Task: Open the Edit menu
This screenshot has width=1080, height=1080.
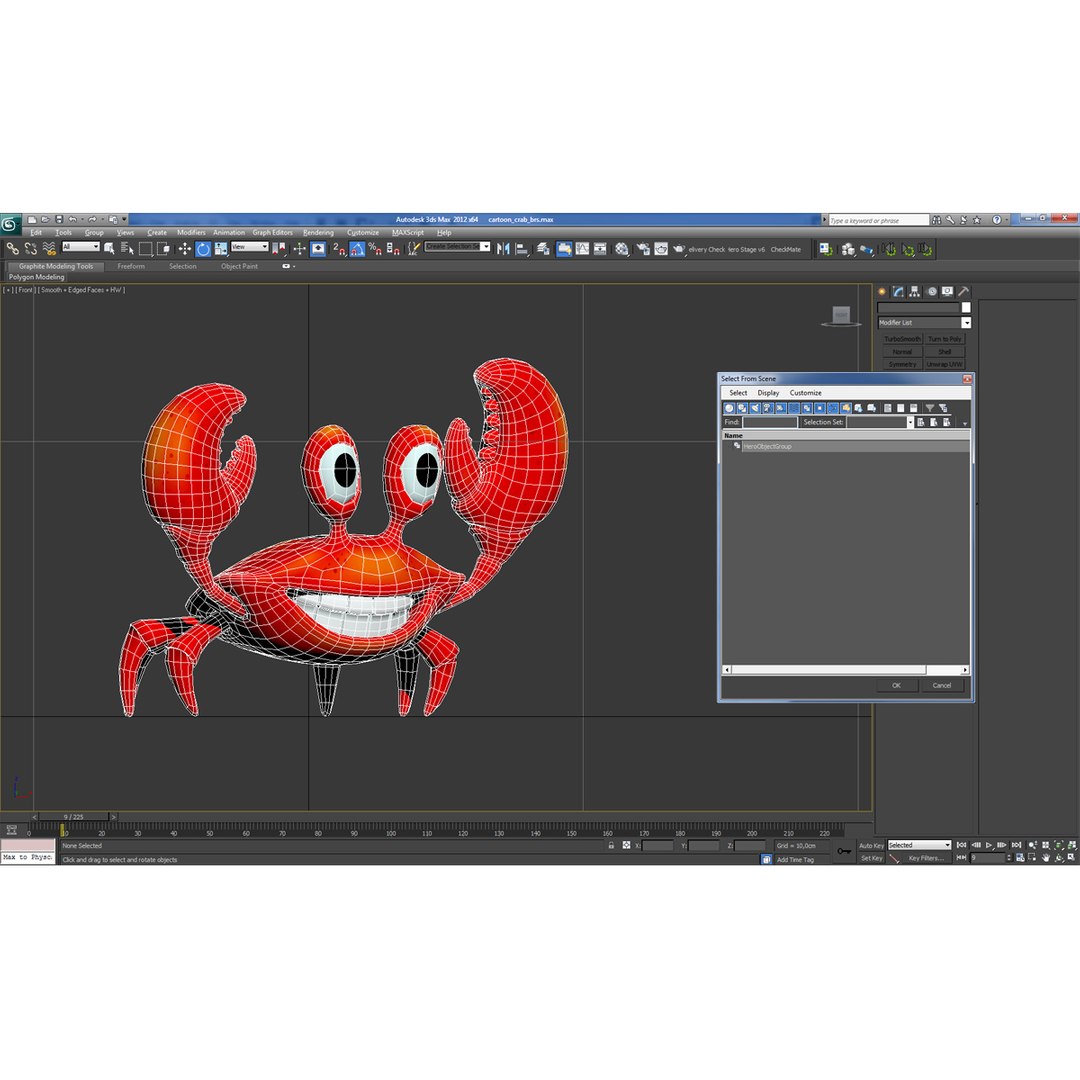Action: 36,233
